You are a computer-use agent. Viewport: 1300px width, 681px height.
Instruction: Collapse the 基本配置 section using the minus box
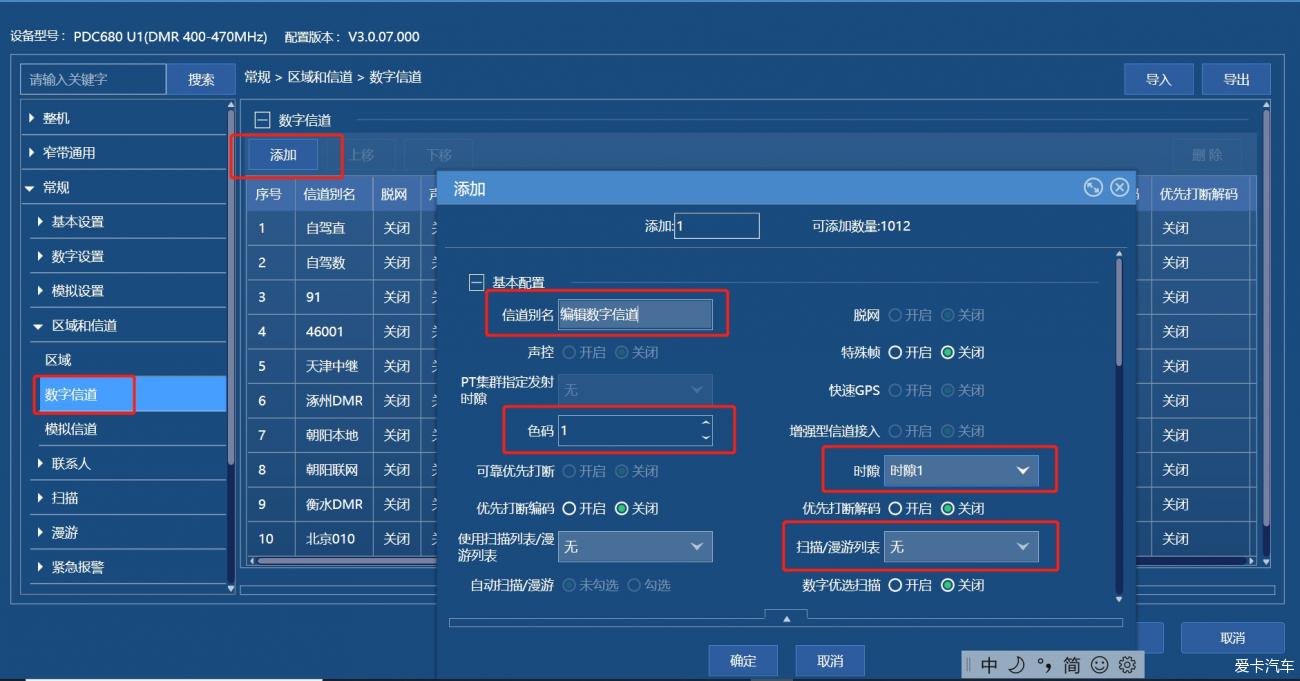click(x=476, y=283)
